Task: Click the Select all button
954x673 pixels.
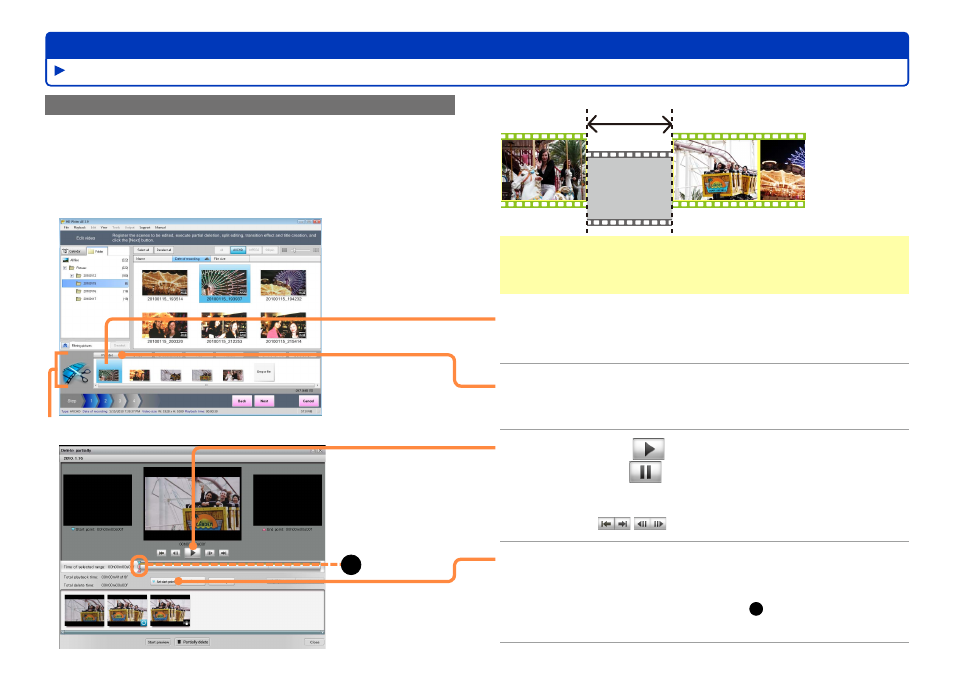Action: coord(144,250)
